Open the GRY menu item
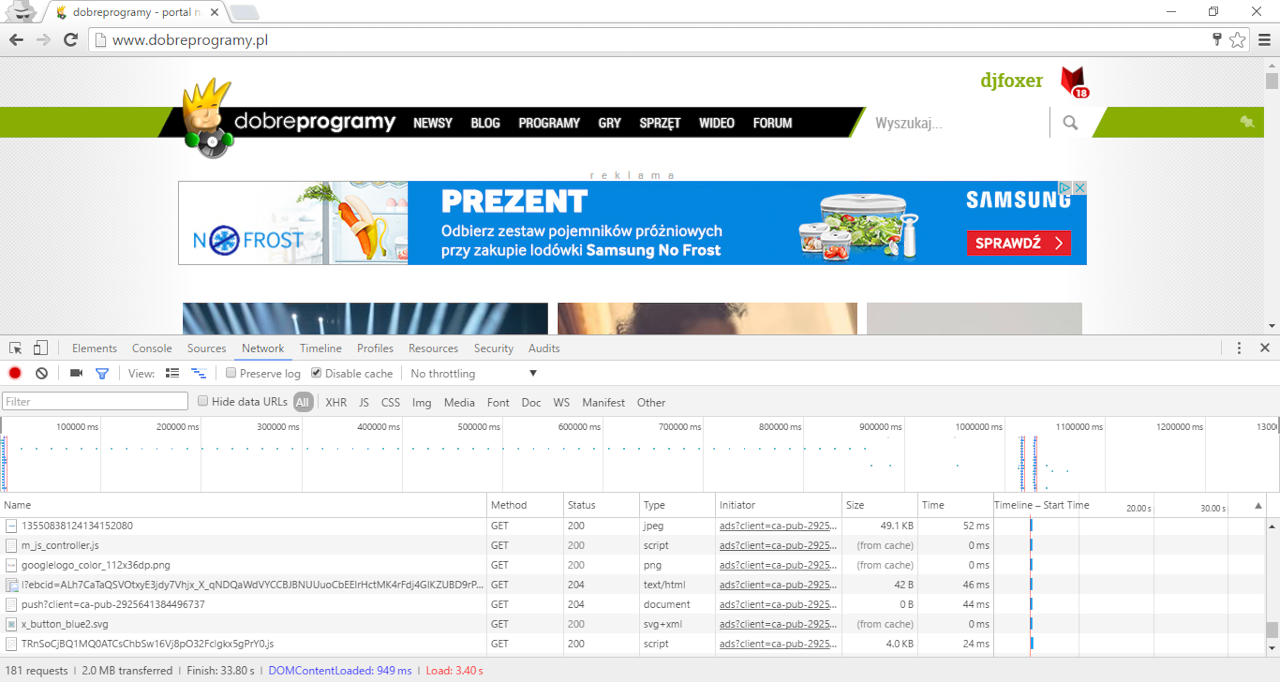Viewport: 1280px width, 682px height. 610,123
